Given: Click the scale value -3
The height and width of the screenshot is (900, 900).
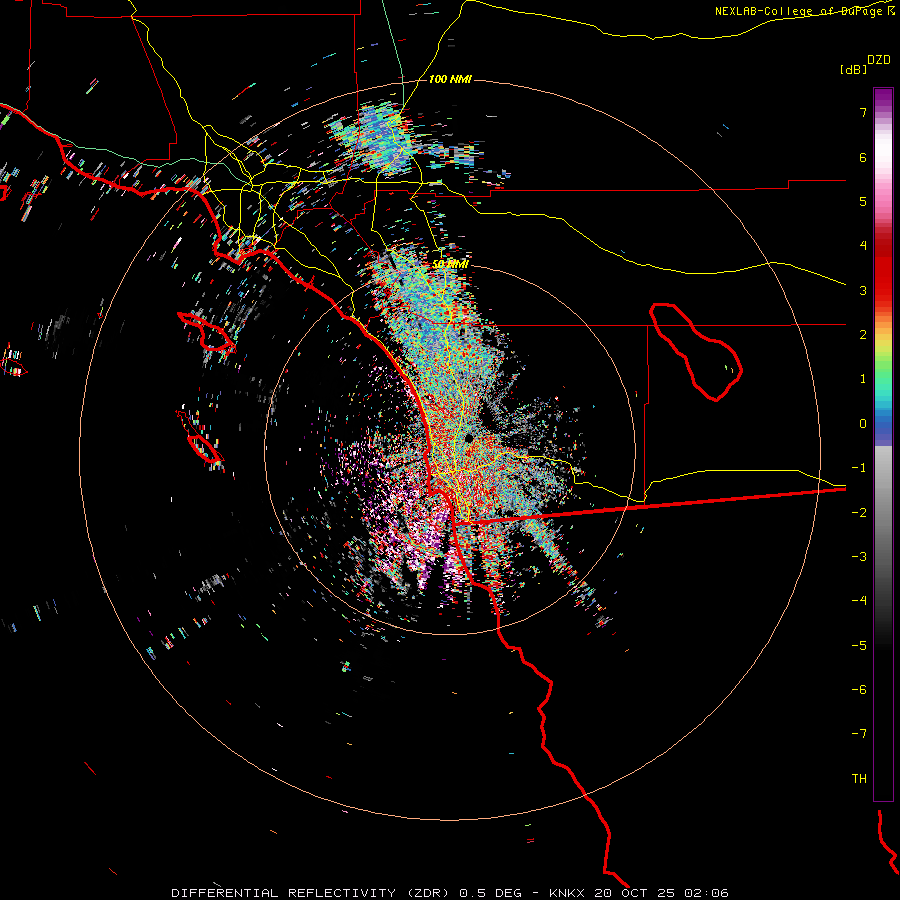Looking at the screenshot, I should point(859,557).
